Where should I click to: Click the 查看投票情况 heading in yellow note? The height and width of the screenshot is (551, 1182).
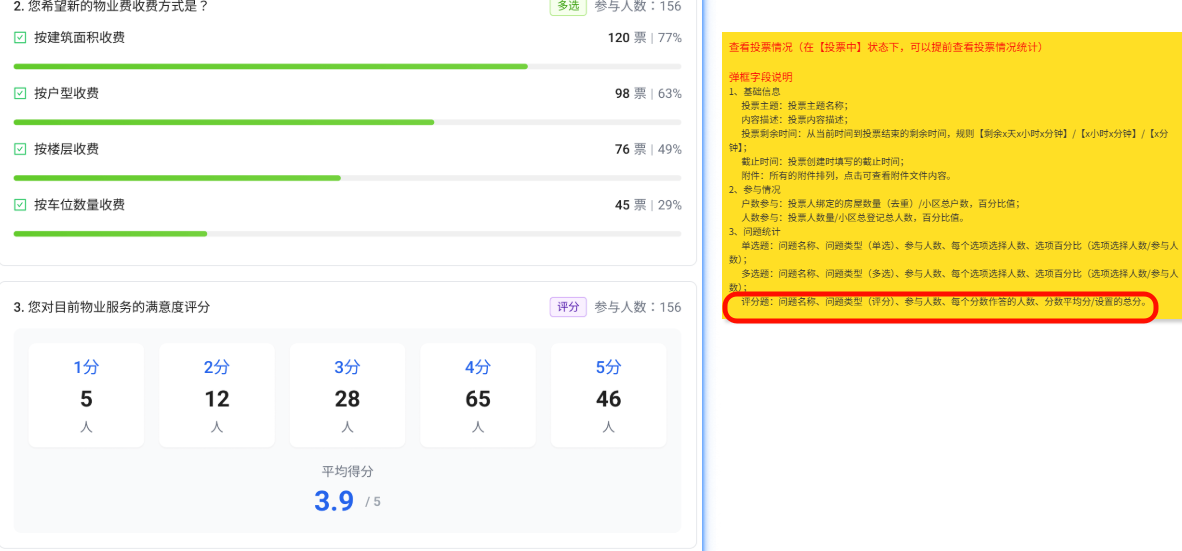pos(886,47)
